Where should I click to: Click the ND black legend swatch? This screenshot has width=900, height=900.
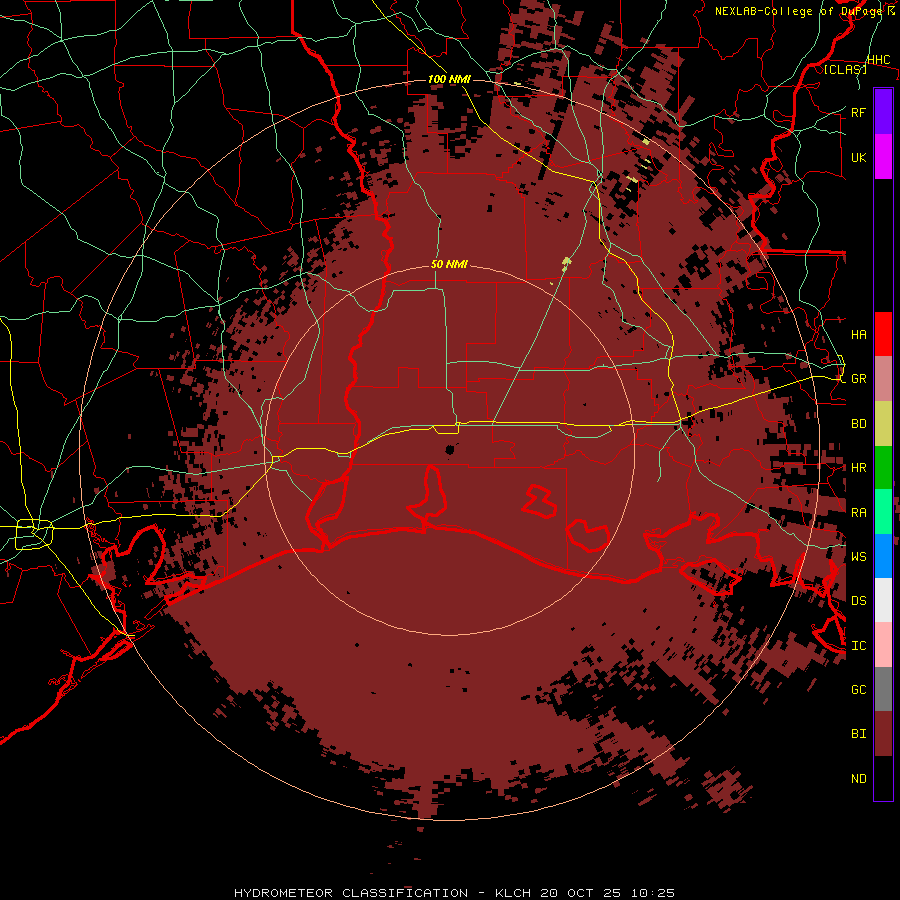click(x=883, y=778)
